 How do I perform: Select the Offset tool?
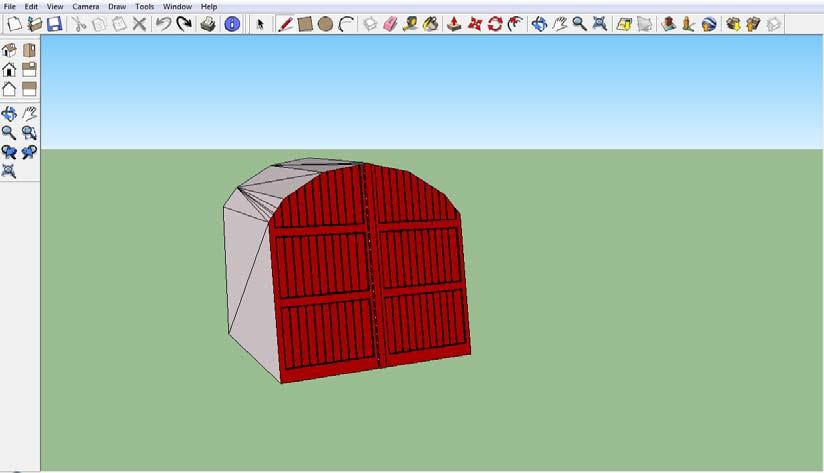pyautogui.click(x=515, y=24)
